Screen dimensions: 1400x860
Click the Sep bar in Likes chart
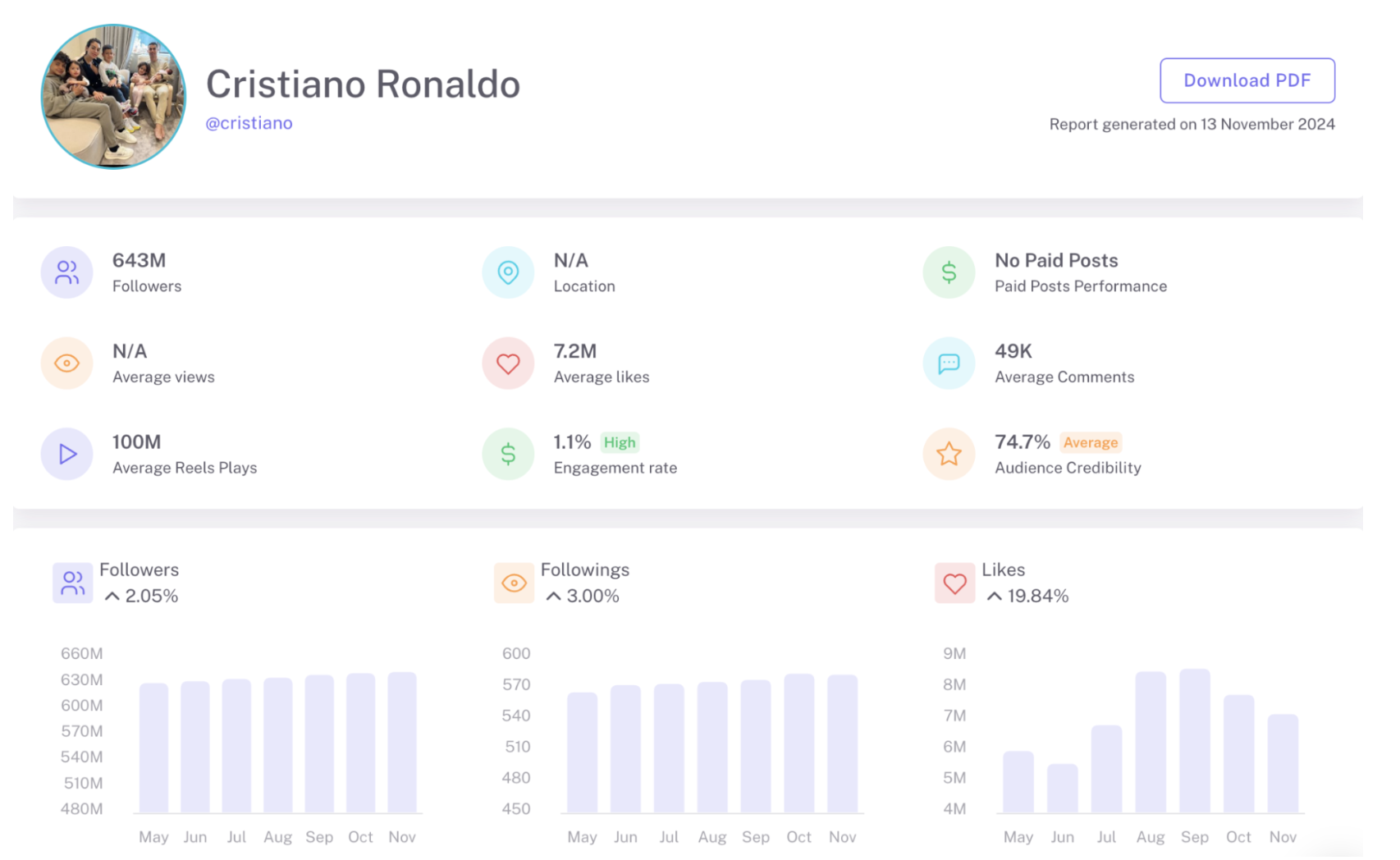[x=1195, y=741]
